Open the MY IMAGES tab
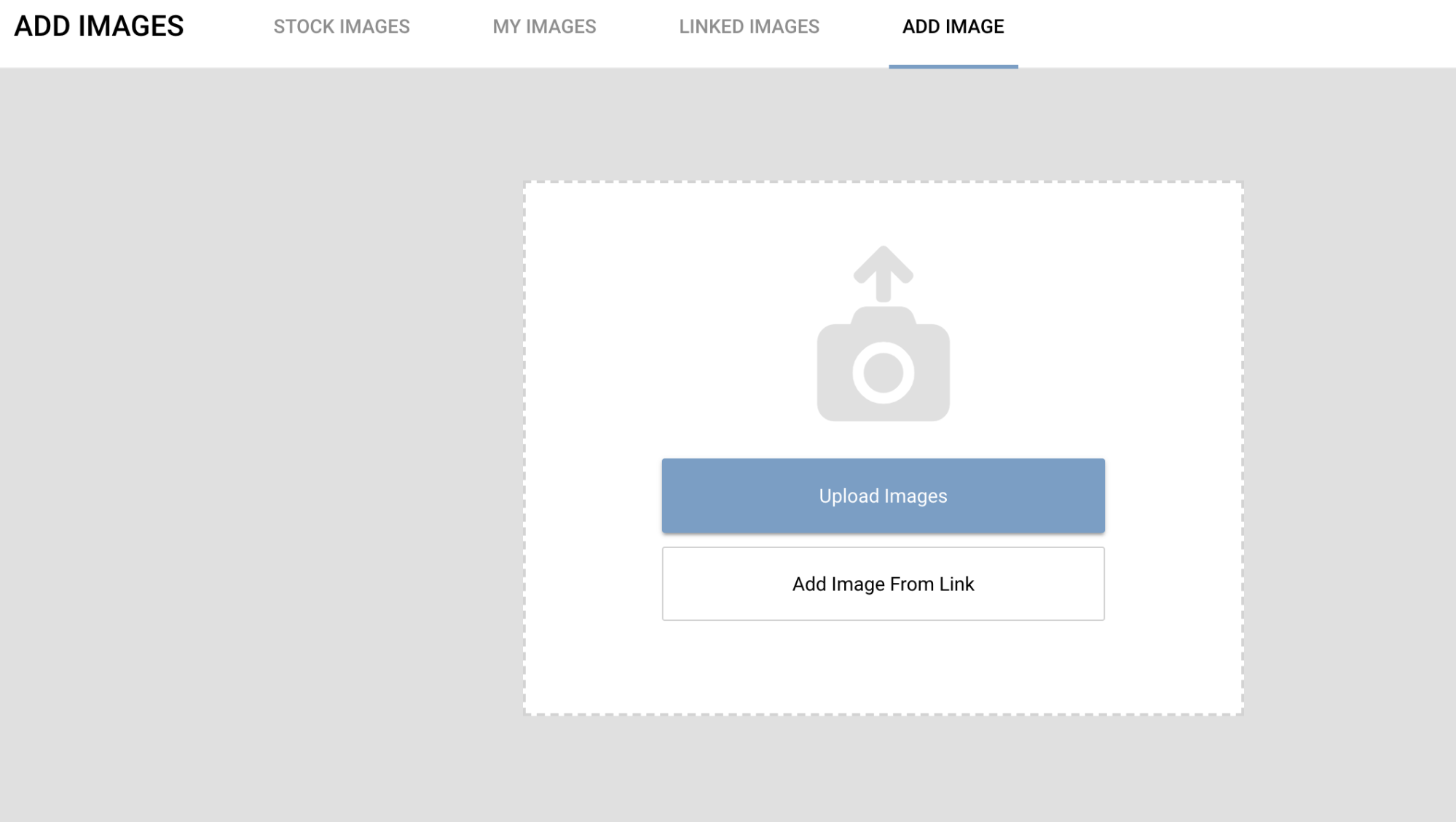The height and width of the screenshot is (822, 1456). coord(544,26)
